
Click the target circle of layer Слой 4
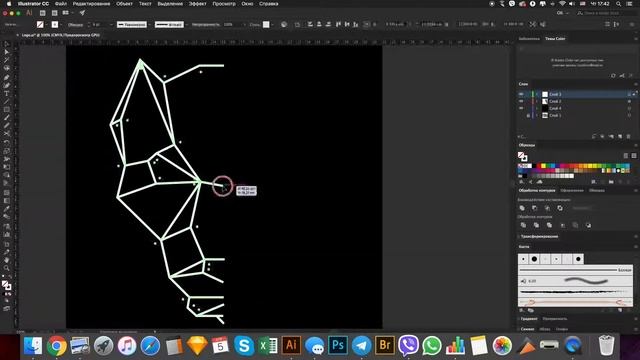click(629, 108)
